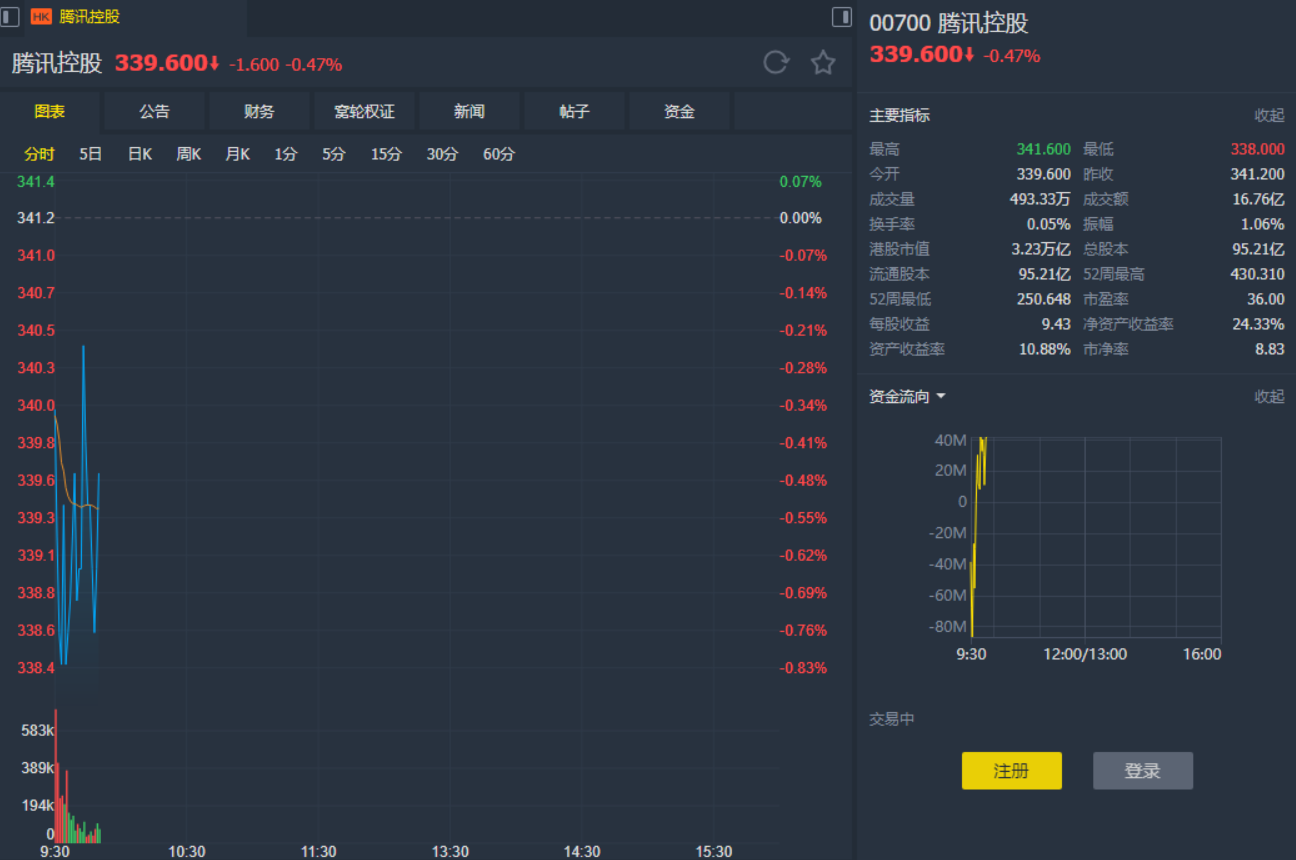Open the 公告 tab

(155, 112)
